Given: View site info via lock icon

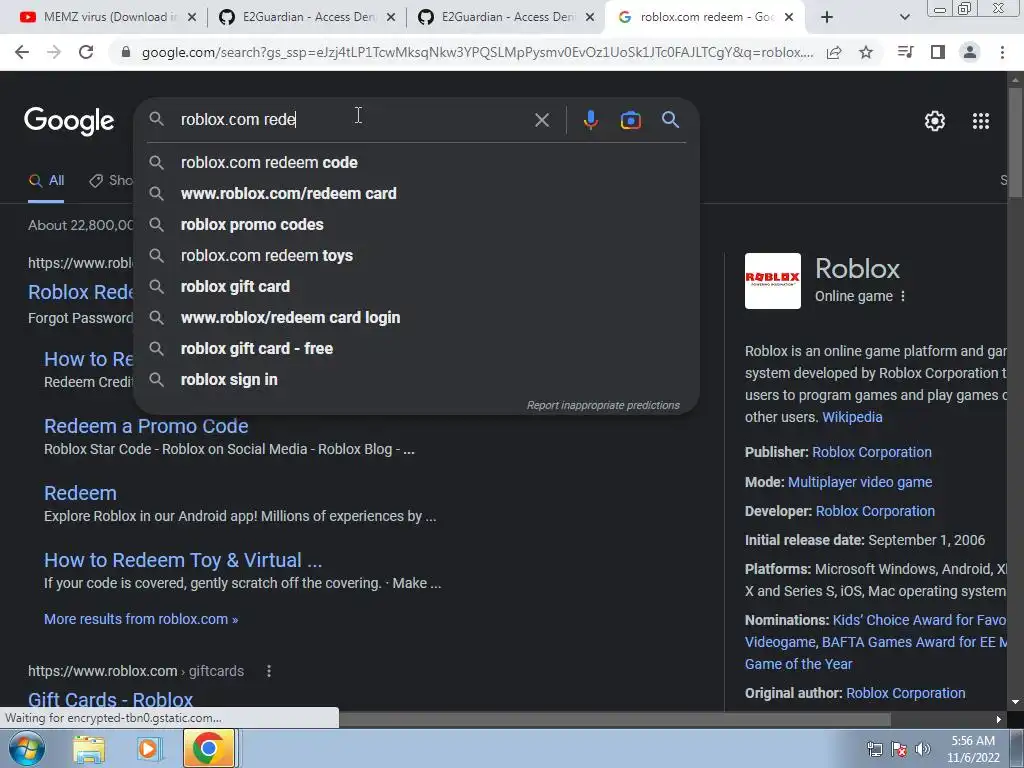Looking at the screenshot, I should (x=126, y=52).
